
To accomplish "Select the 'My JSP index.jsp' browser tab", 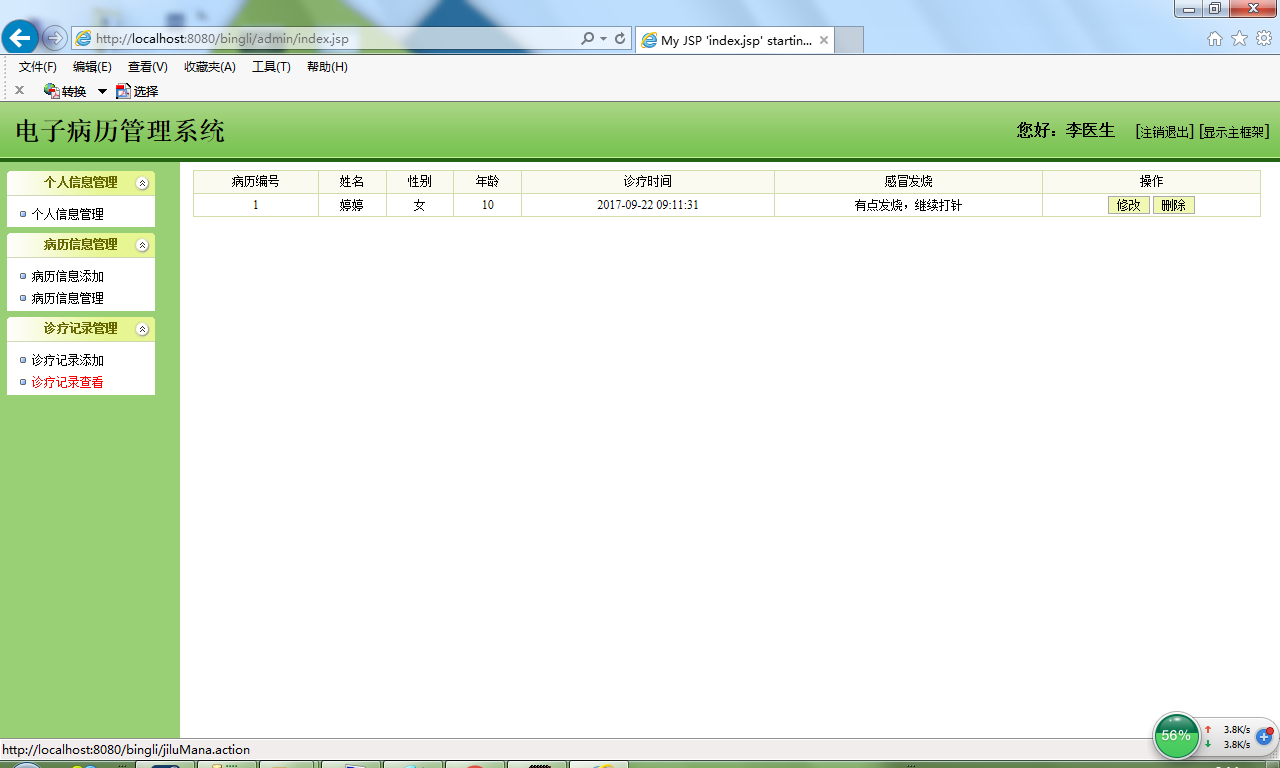I will point(734,40).
